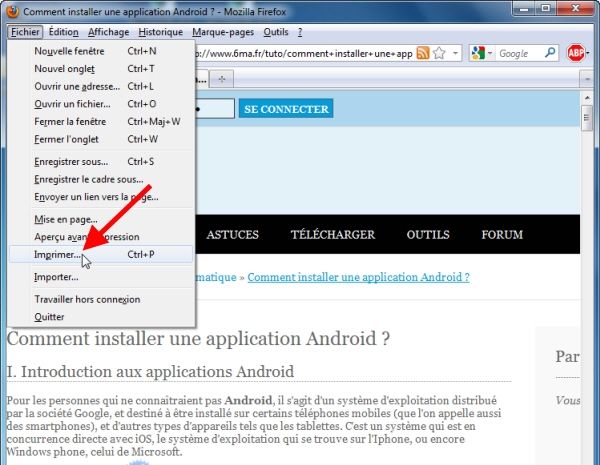Click the vertical scrollbar down arrow
Image resolution: width=600 pixels, height=465 pixels.
click(587, 458)
